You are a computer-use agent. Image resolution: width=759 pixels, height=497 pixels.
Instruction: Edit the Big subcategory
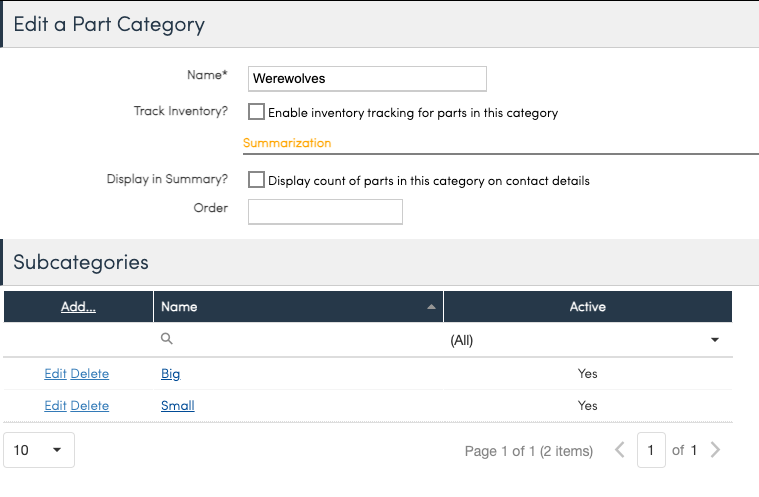click(x=55, y=374)
